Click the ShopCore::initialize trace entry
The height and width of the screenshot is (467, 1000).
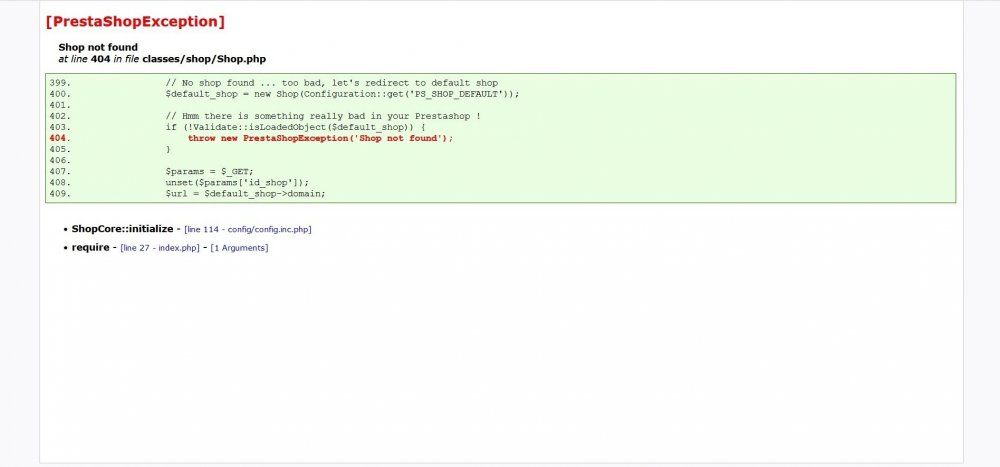pos(122,229)
